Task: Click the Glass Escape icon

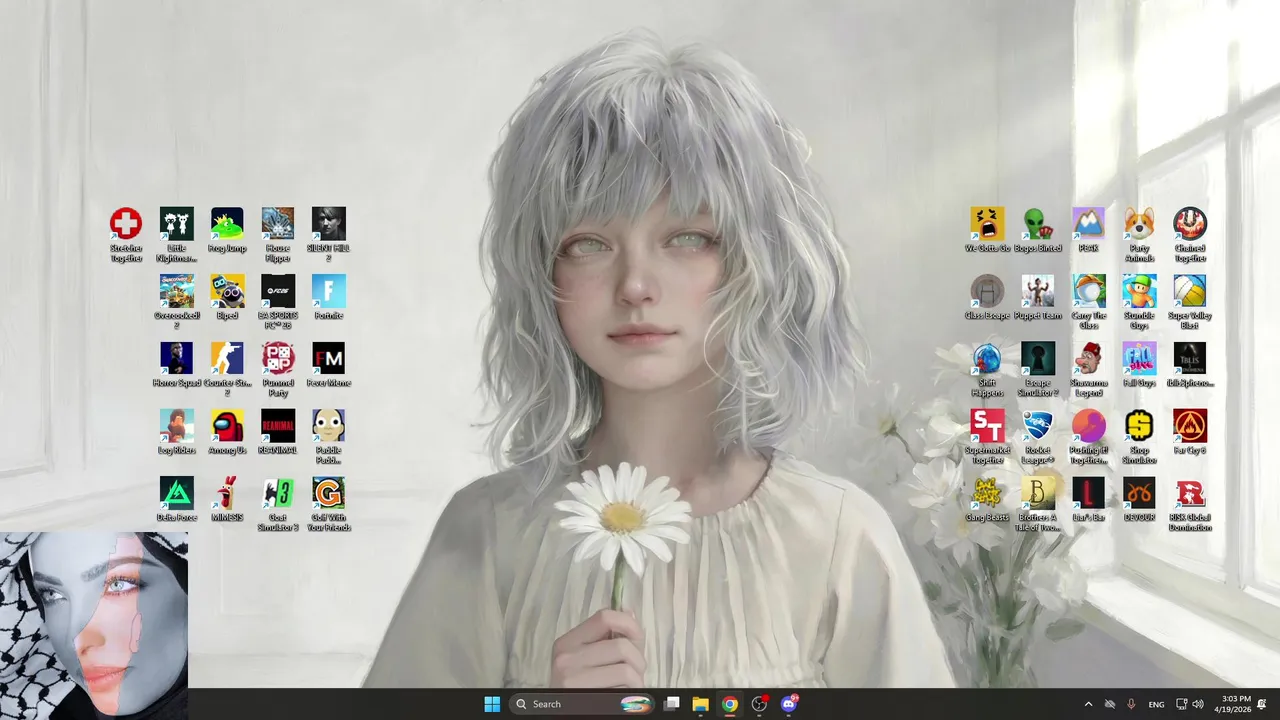Action: point(987,291)
